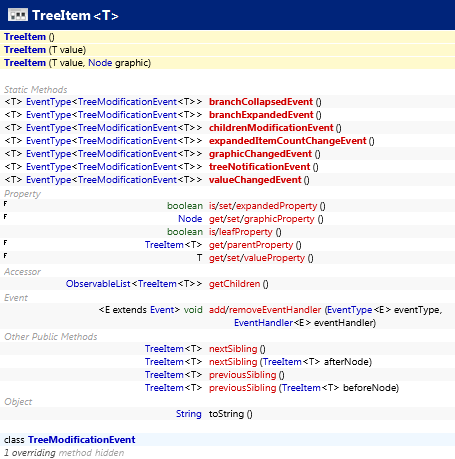Click String return type of toString
Image resolution: width=455 pixels, height=459 pixels.
click(x=189, y=414)
